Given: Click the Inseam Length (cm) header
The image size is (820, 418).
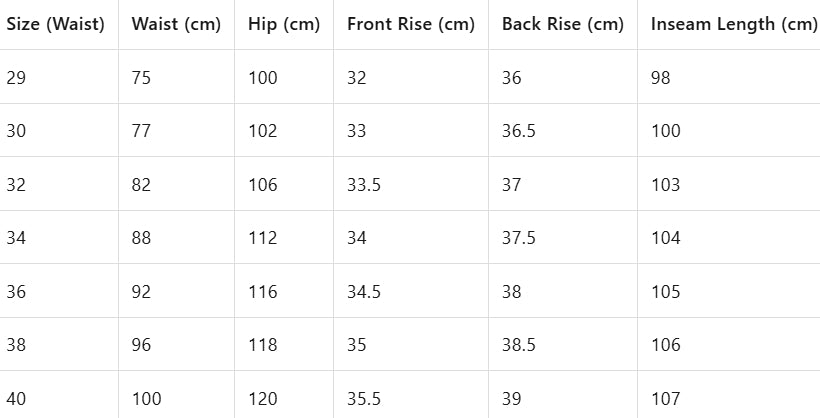Looking at the screenshot, I should (x=733, y=25).
